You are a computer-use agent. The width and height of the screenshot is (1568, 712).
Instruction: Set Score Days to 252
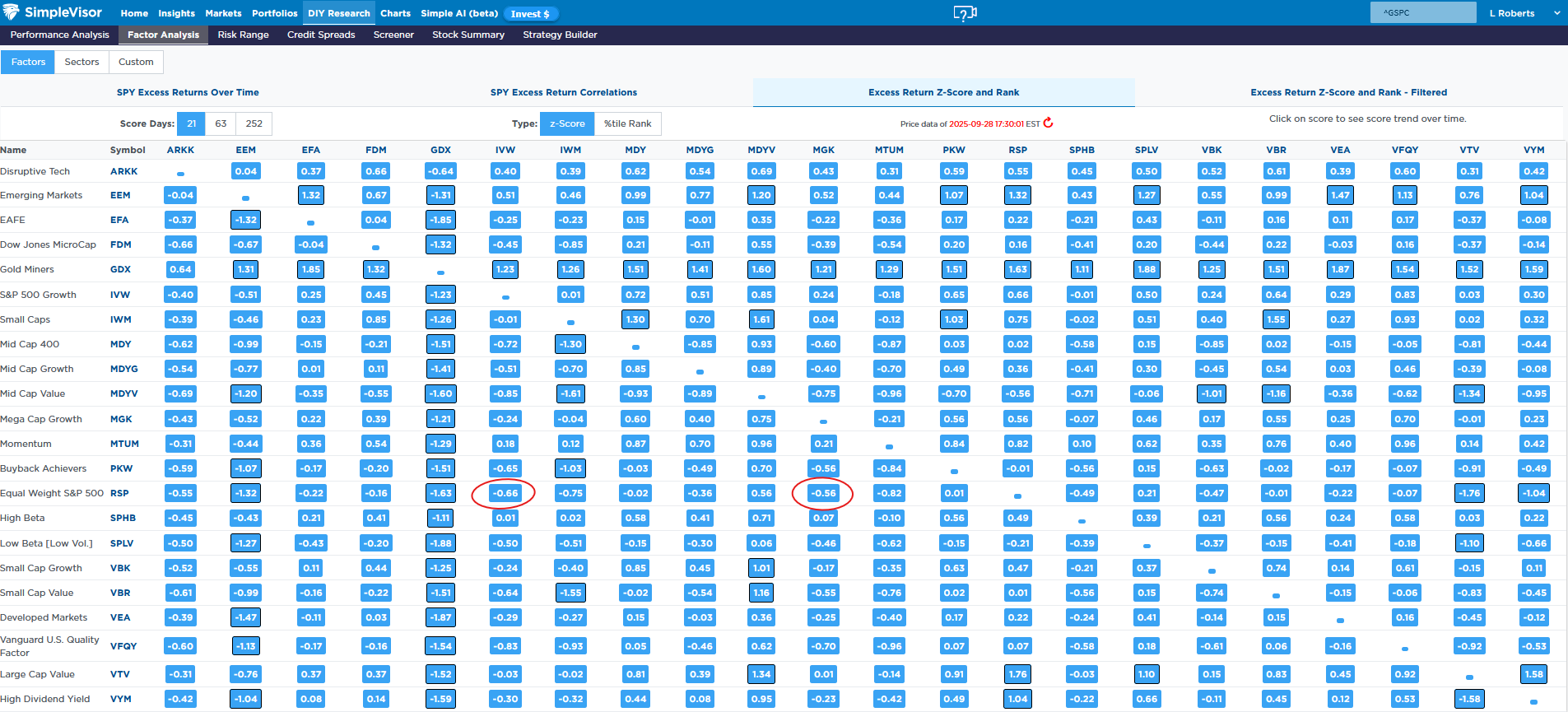[254, 123]
